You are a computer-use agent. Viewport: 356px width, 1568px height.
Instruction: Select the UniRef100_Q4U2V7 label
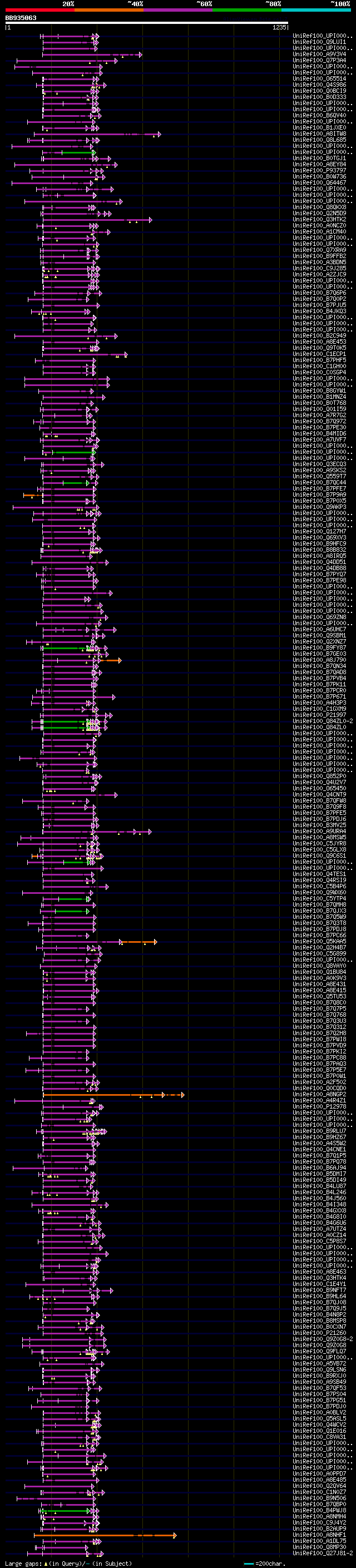pyautogui.click(x=319, y=782)
